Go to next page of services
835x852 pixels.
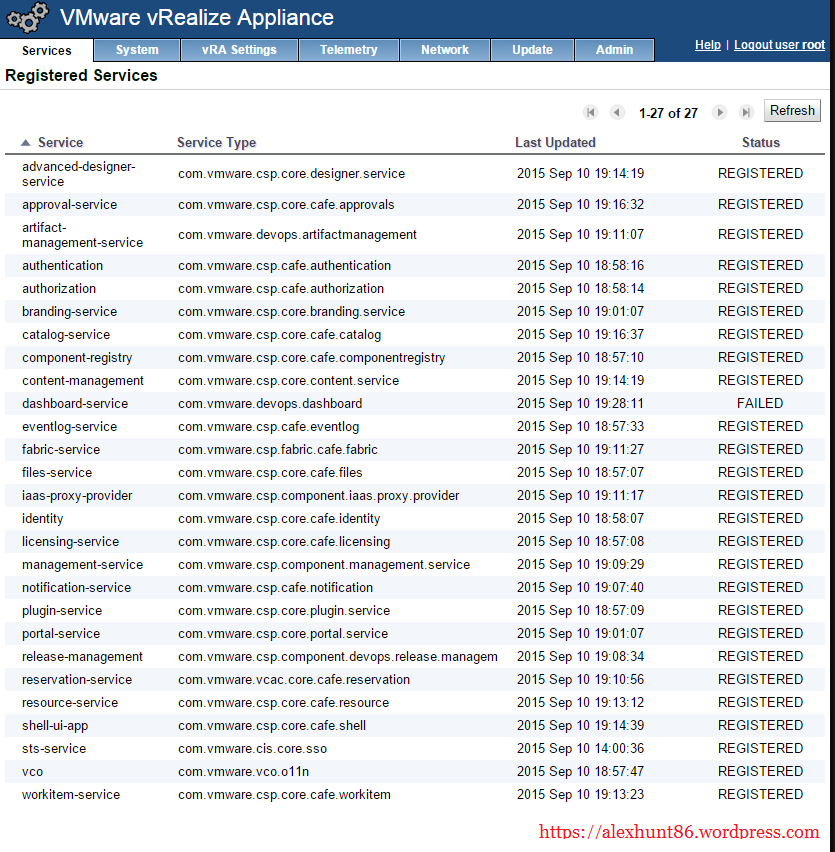[719, 112]
